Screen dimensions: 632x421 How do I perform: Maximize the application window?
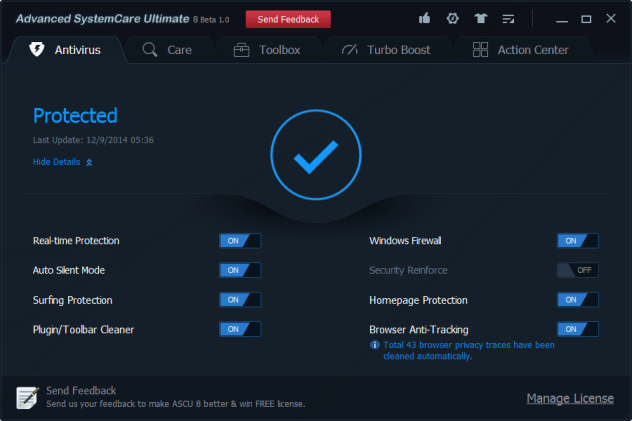pos(586,19)
